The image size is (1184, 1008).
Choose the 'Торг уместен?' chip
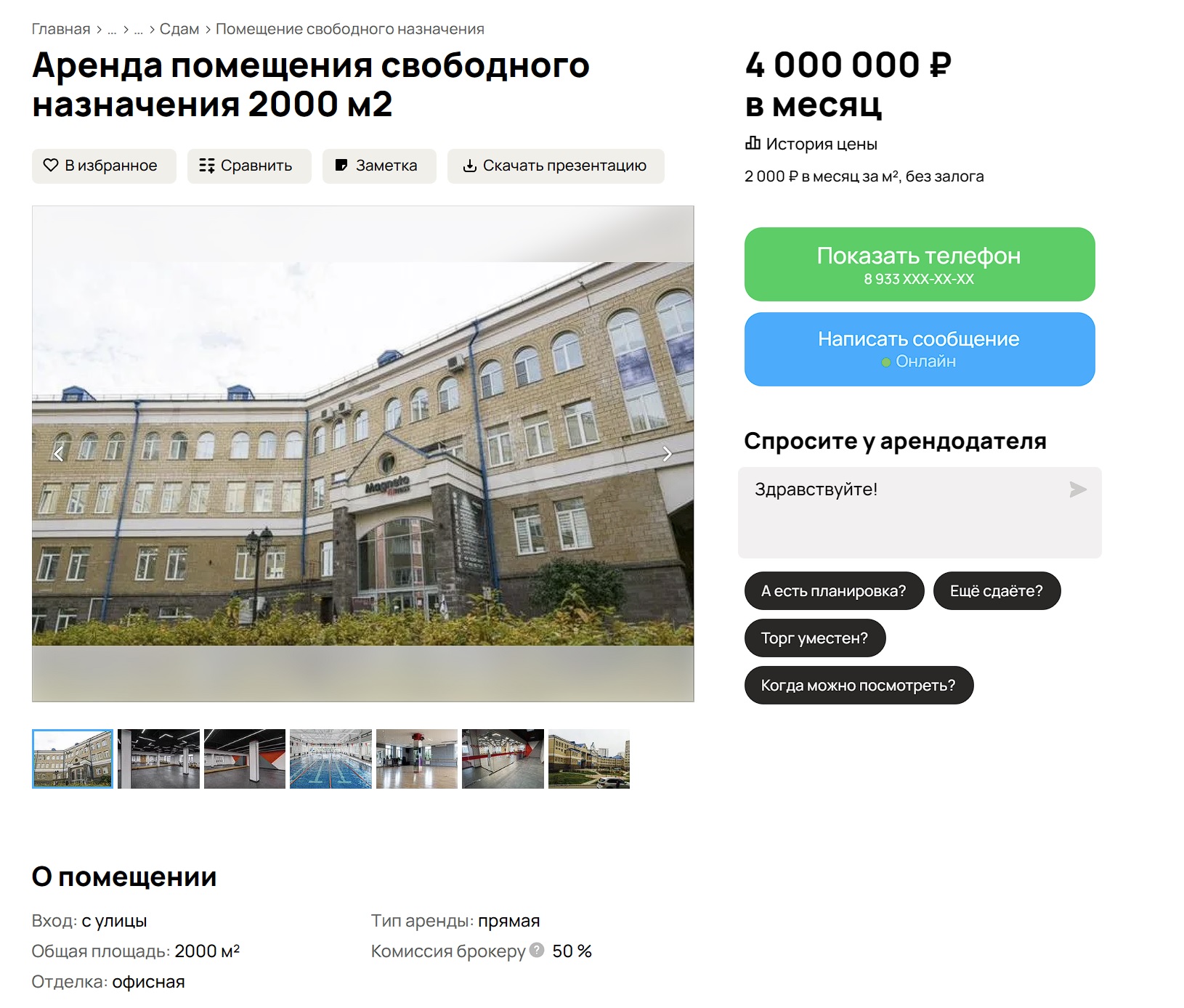click(x=815, y=638)
